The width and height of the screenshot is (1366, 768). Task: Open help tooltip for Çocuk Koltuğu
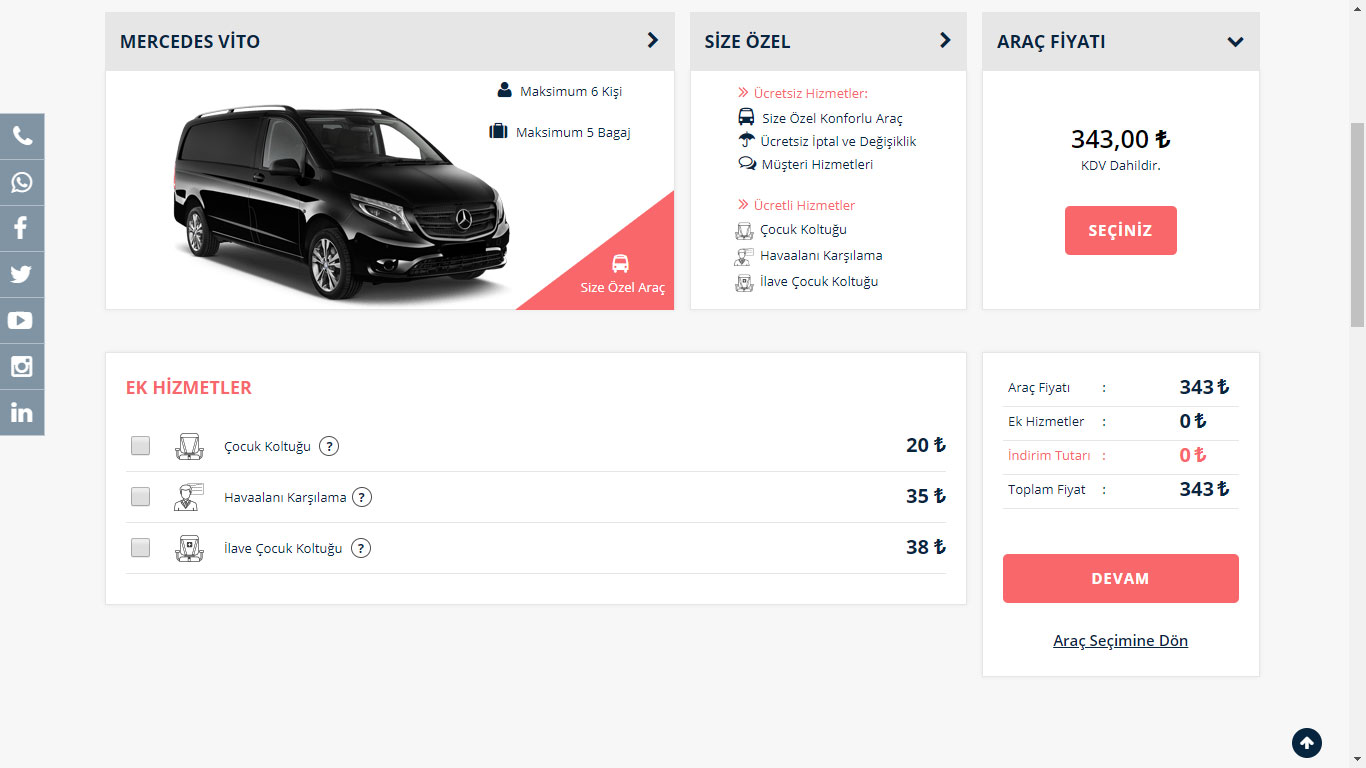(x=329, y=446)
